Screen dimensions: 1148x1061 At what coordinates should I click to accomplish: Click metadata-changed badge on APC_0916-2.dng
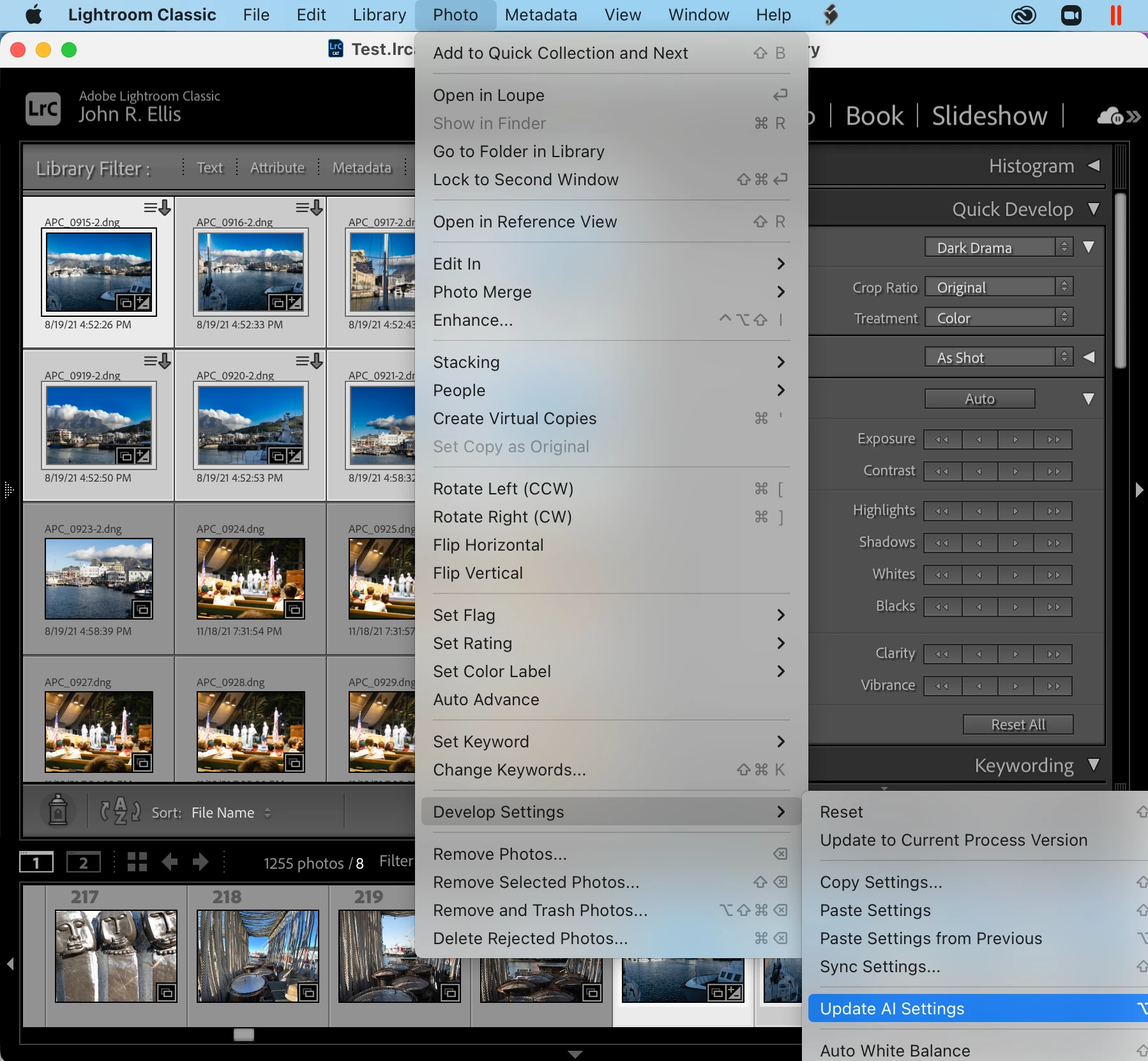point(309,208)
